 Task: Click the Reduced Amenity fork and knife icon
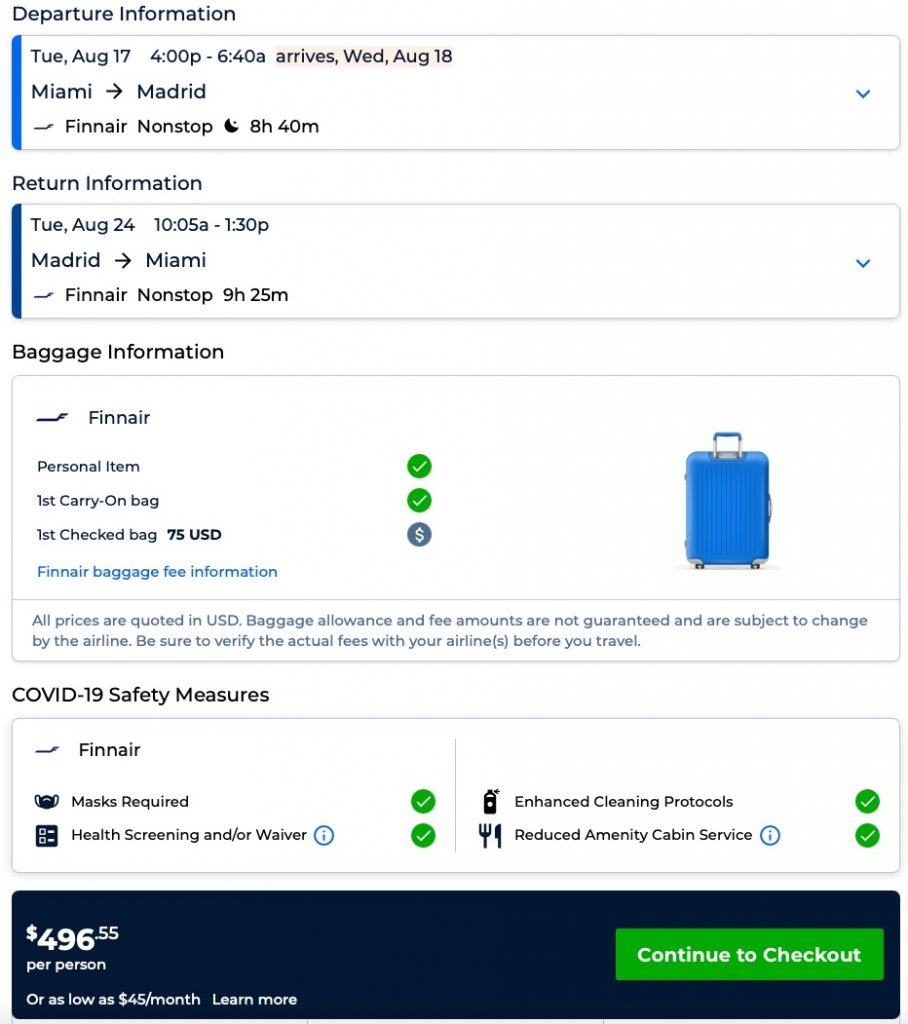[490, 835]
